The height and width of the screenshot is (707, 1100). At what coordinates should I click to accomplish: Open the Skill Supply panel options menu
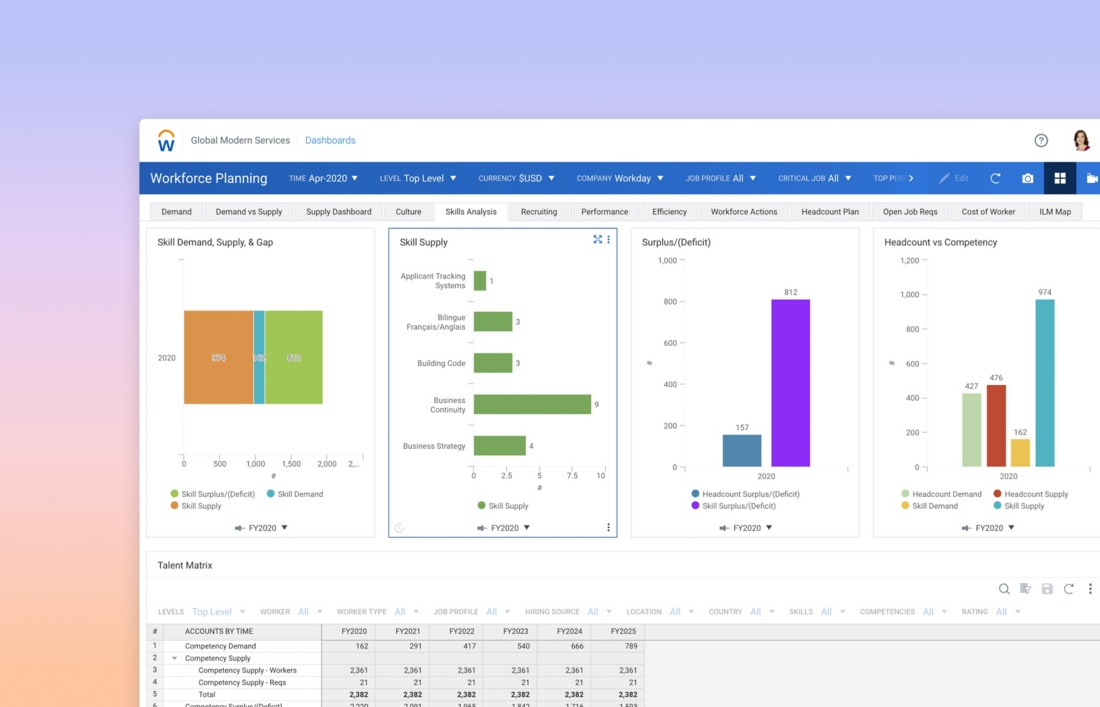tap(608, 239)
